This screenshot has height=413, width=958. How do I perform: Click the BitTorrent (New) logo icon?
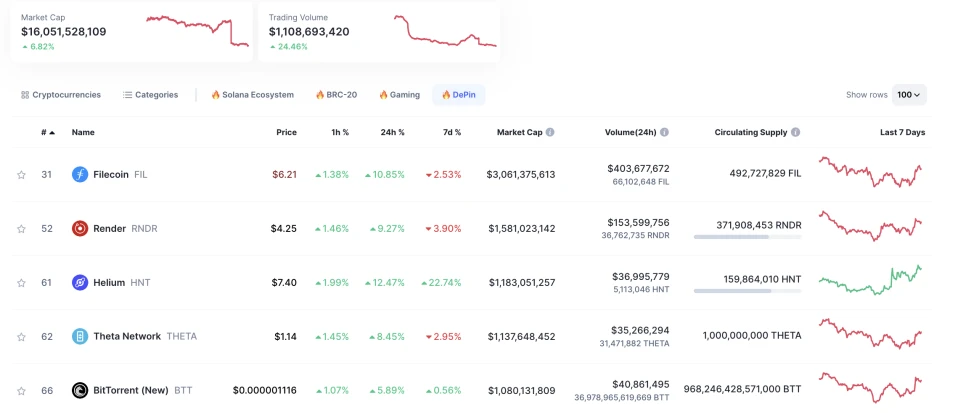pos(80,391)
